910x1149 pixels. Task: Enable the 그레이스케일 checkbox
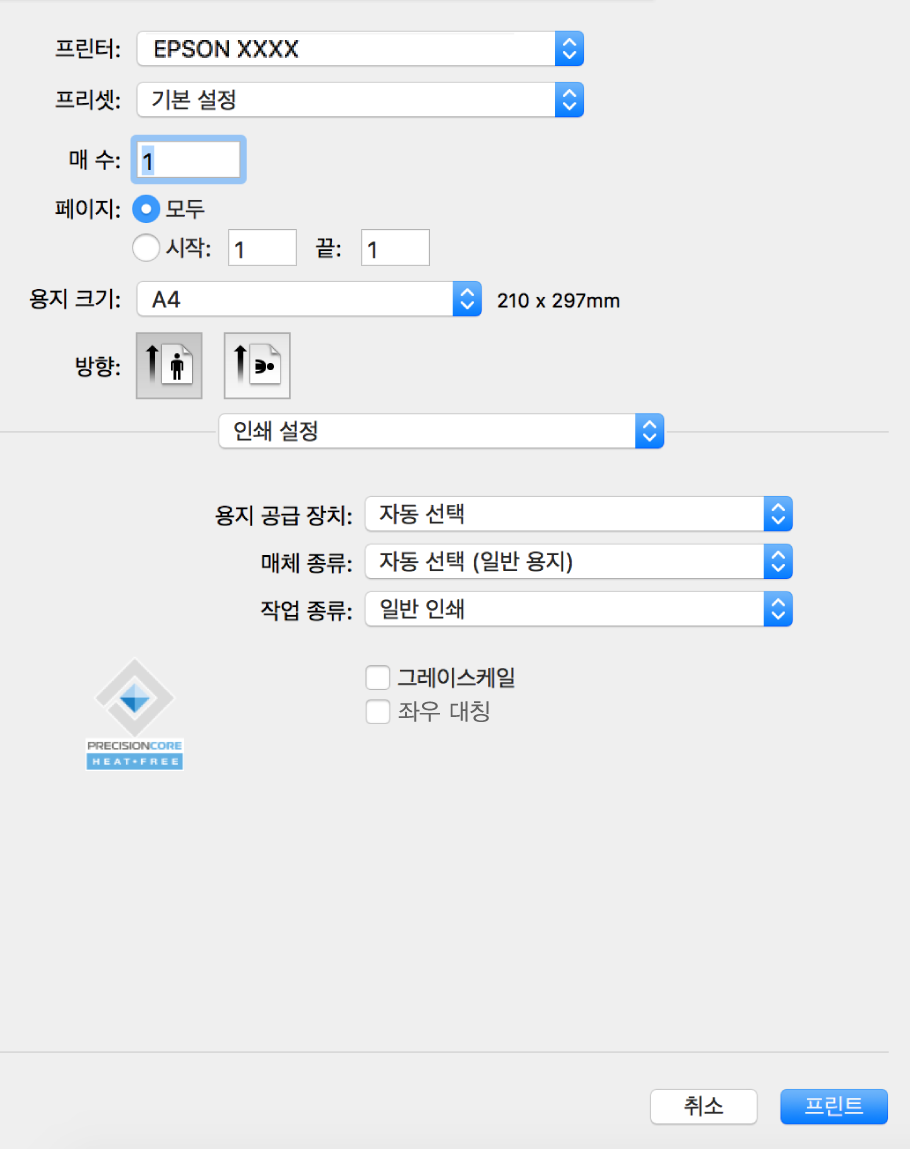[378, 678]
